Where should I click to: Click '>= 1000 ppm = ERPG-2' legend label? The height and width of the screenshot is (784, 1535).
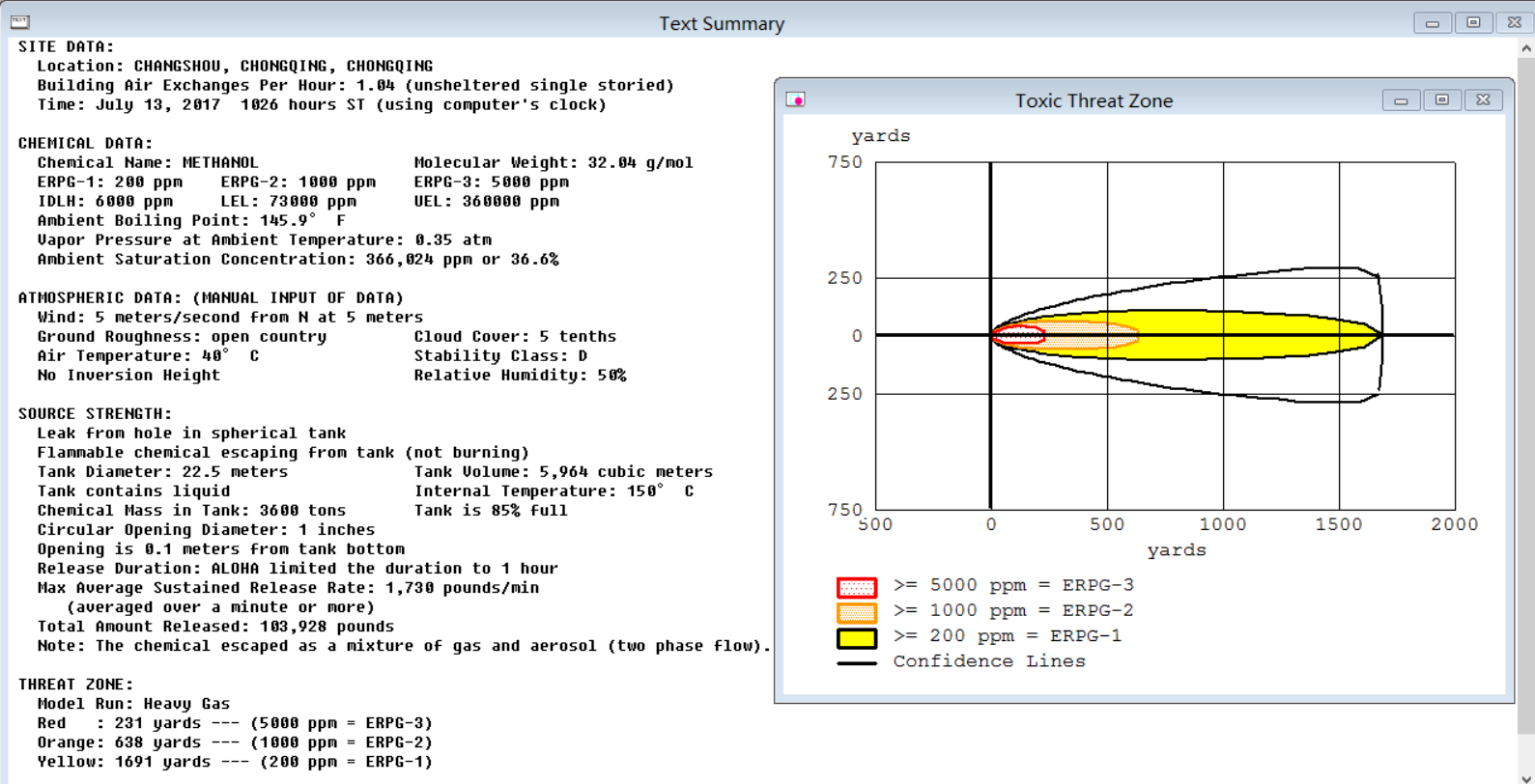(x=1013, y=610)
